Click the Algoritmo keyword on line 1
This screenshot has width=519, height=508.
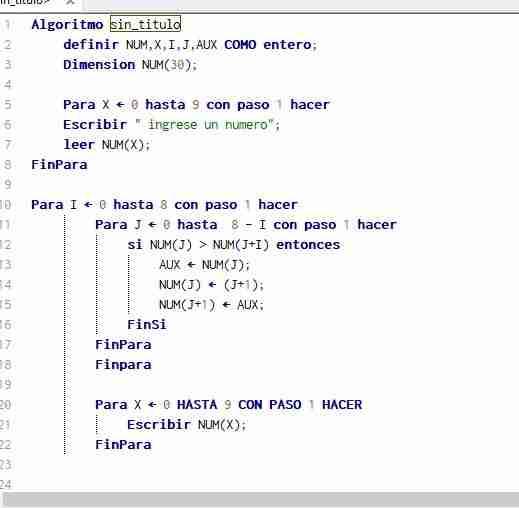pyautogui.click(x=67, y=25)
